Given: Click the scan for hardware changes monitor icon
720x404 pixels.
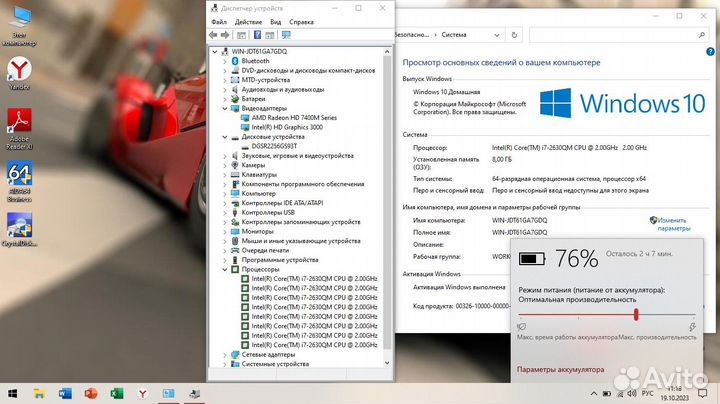Looking at the screenshot, I should 286,35.
